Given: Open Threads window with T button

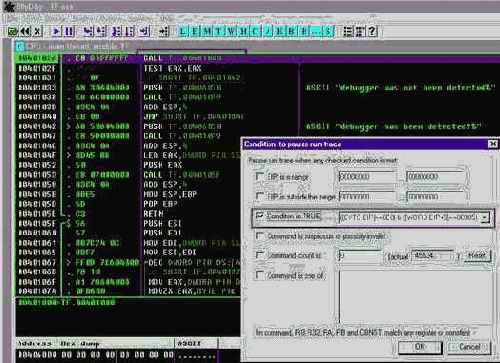Looking at the screenshot, I should tap(219, 32).
